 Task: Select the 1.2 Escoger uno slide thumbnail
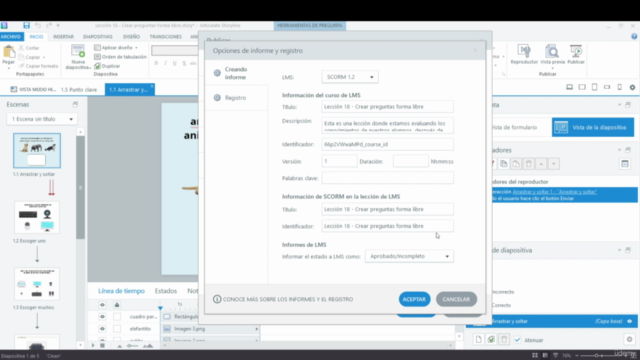[x=37, y=218]
